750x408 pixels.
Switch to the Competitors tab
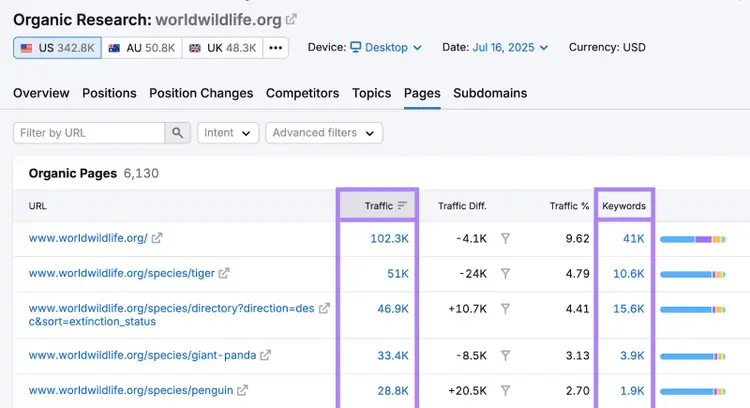[x=302, y=93]
